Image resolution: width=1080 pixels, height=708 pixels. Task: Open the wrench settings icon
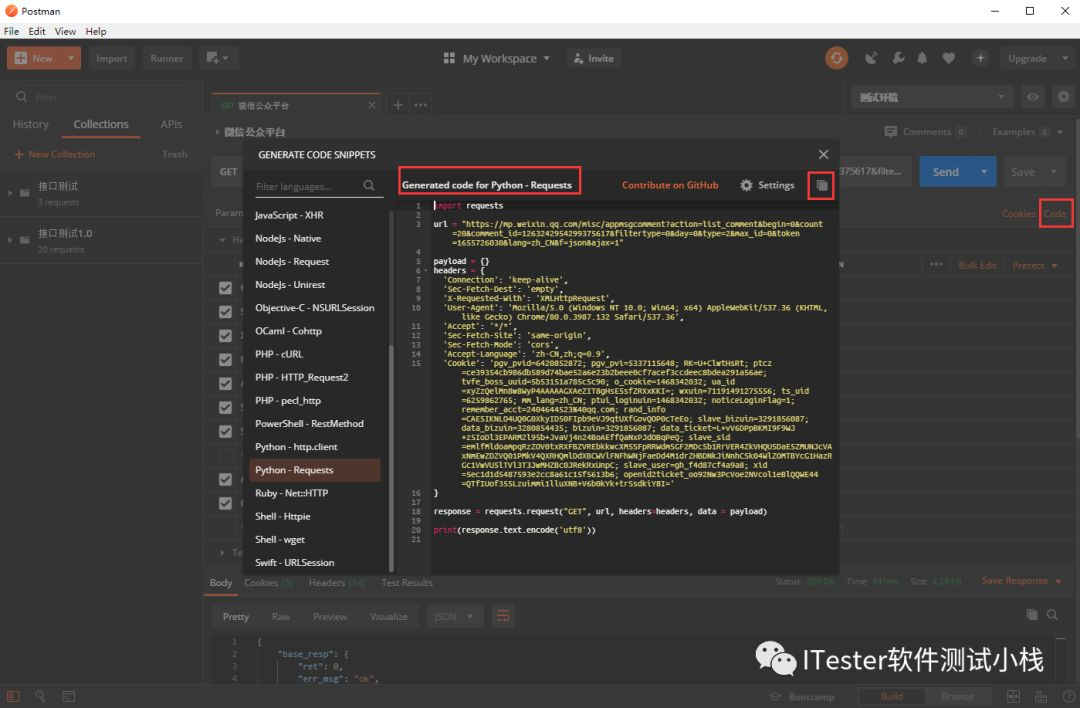(898, 59)
